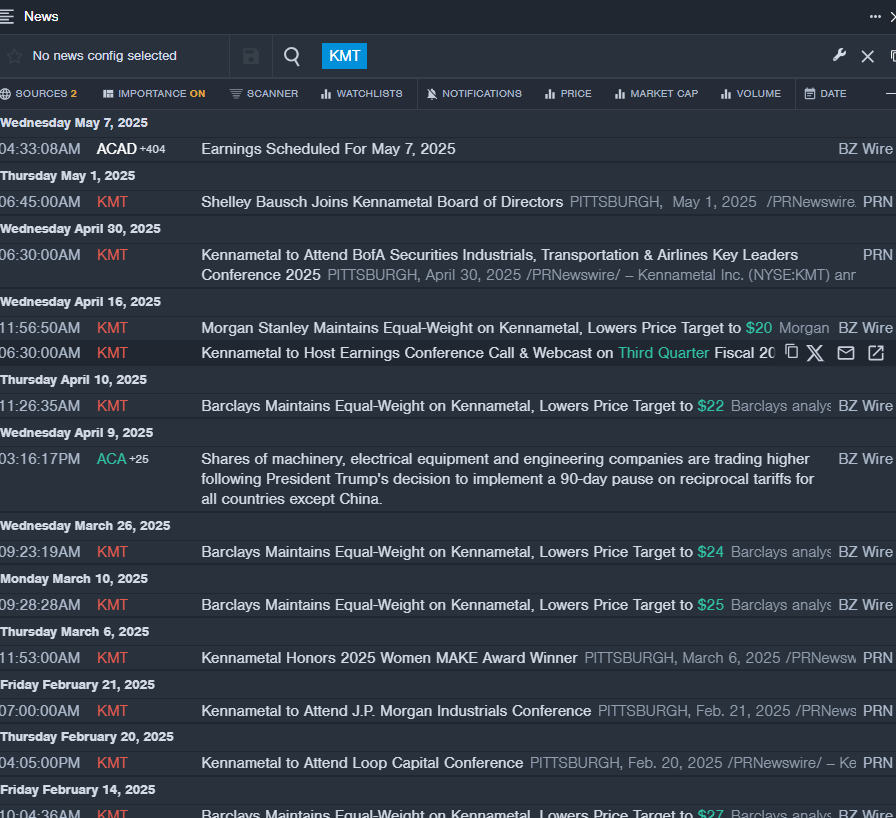
Task: Open the Women MAKE Award Winner story
Action: [389, 658]
